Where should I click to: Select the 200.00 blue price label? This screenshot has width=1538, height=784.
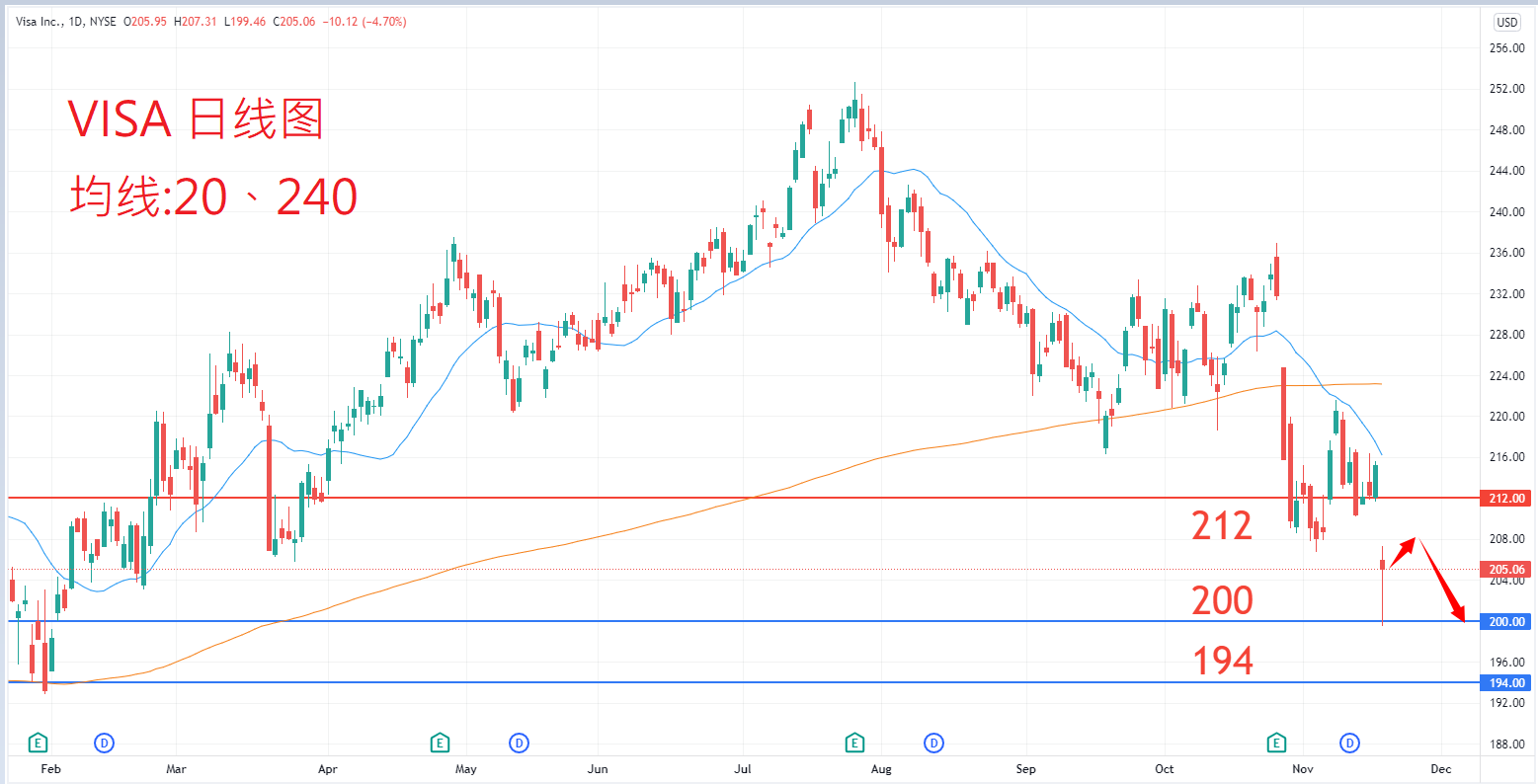click(x=1504, y=622)
